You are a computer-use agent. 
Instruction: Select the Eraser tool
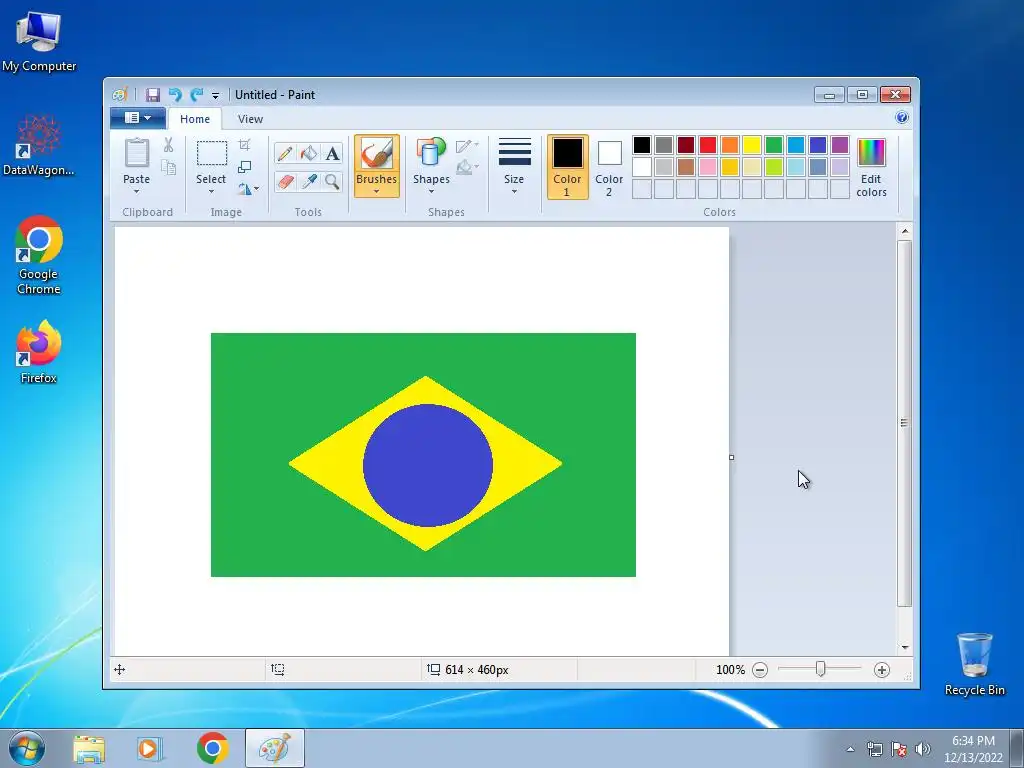[x=285, y=182]
